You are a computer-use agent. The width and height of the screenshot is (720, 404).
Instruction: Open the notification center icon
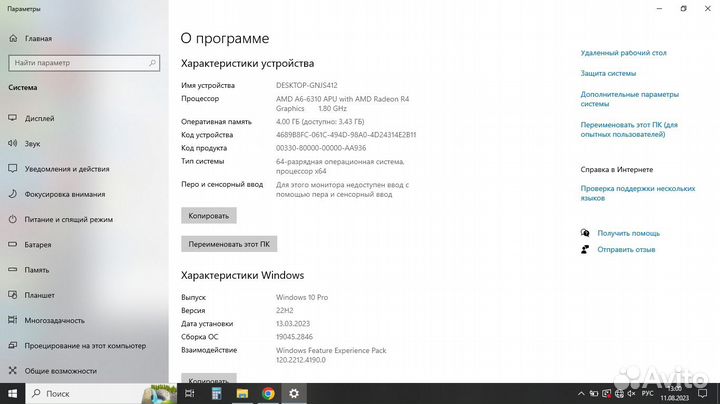click(703, 394)
